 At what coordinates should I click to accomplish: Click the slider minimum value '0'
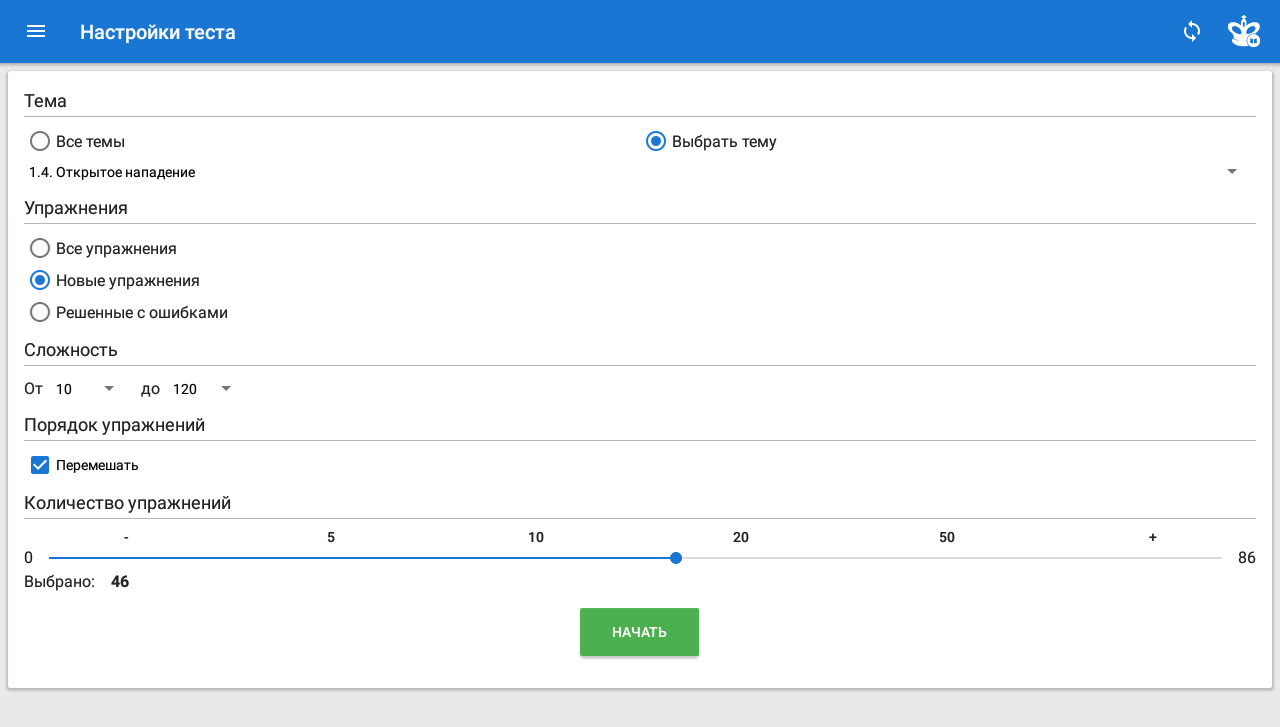point(29,558)
